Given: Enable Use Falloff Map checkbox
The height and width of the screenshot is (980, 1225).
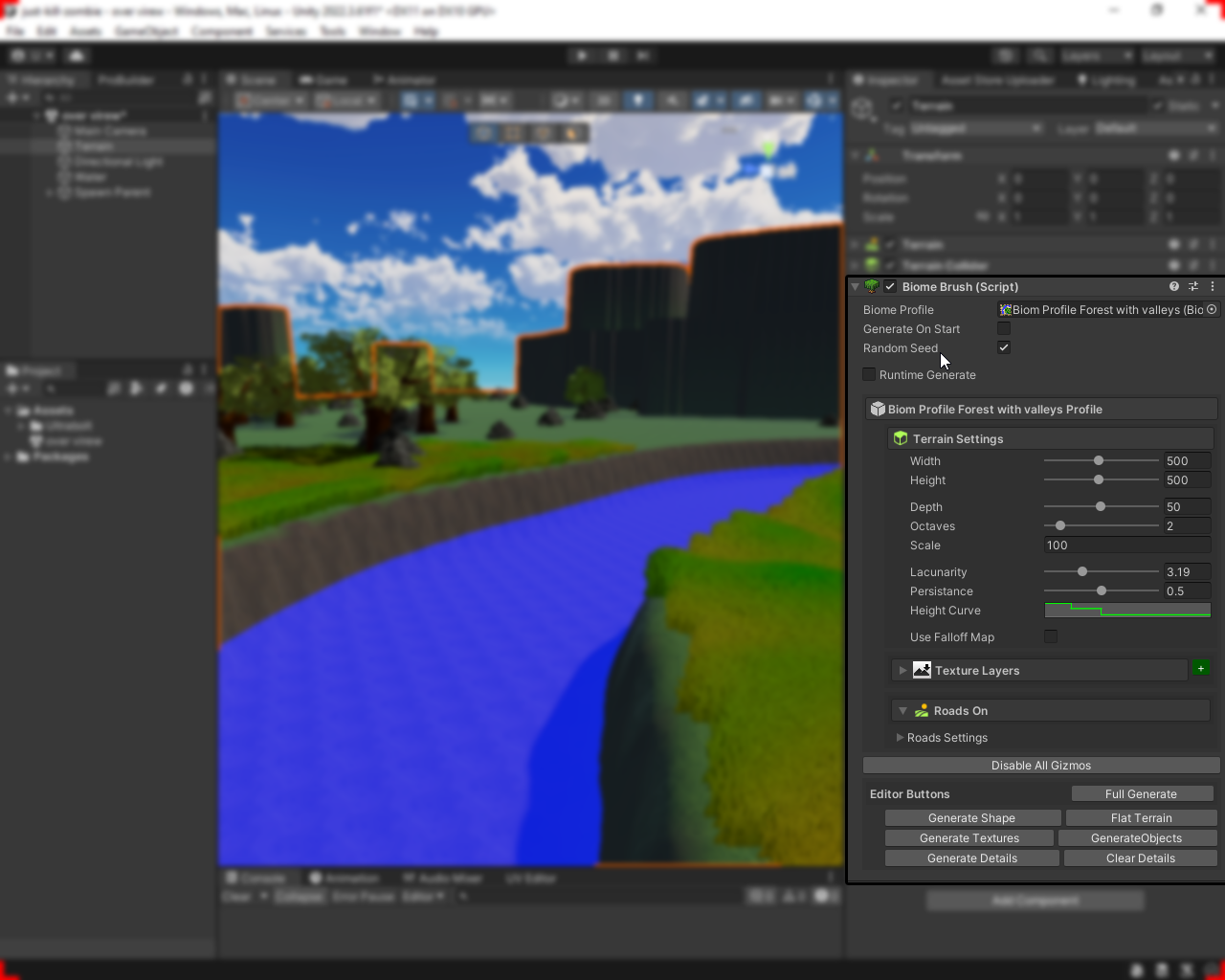Looking at the screenshot, I should 1051,636.
